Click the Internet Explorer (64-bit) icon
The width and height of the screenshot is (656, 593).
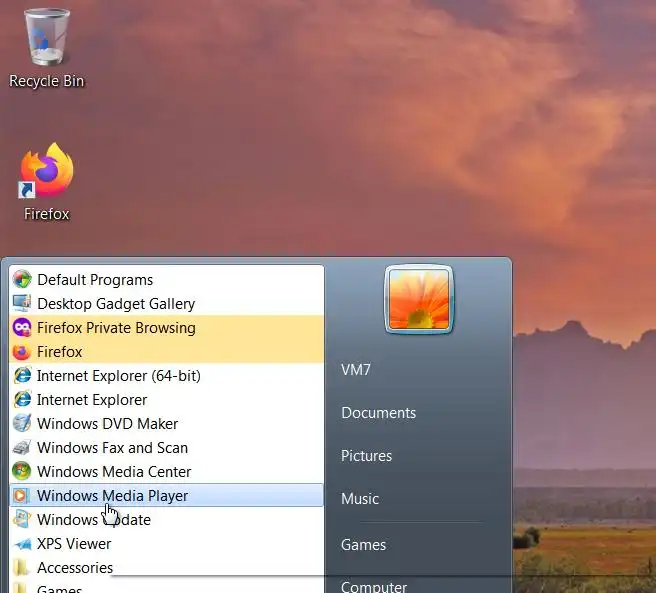click(x=21, y=375)
